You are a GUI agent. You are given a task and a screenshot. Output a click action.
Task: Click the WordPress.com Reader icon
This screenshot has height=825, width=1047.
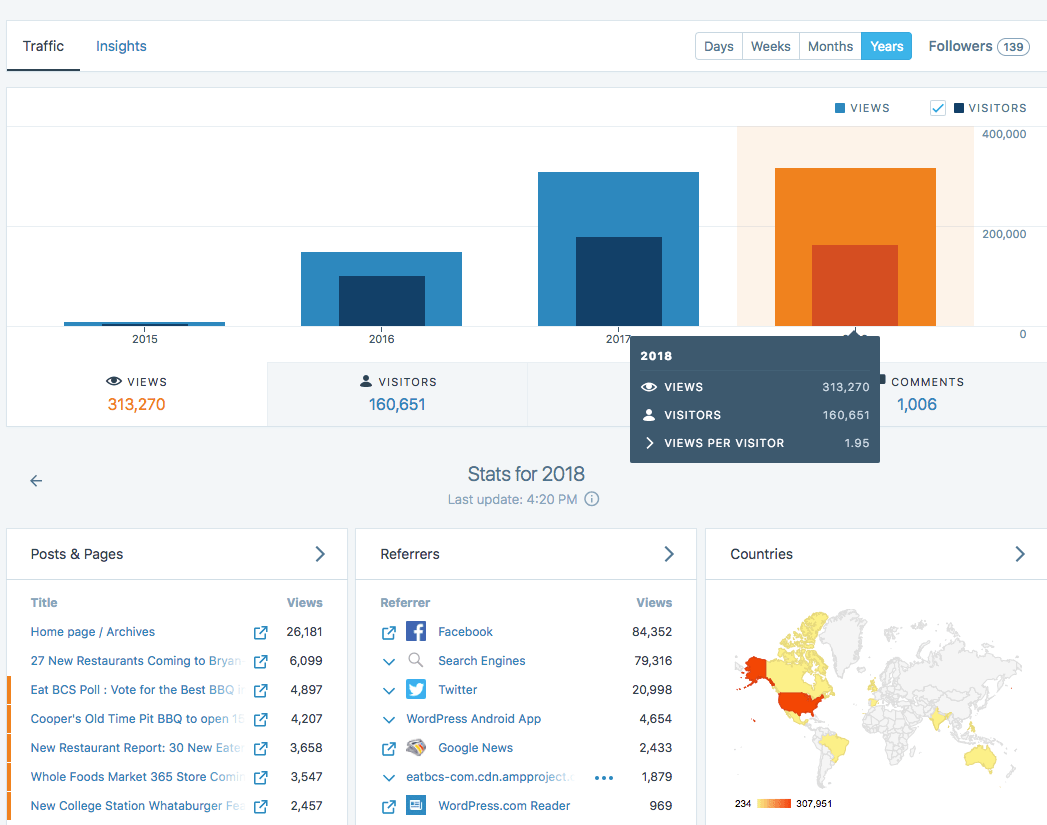pyautogui.click(x=416, y=806)
